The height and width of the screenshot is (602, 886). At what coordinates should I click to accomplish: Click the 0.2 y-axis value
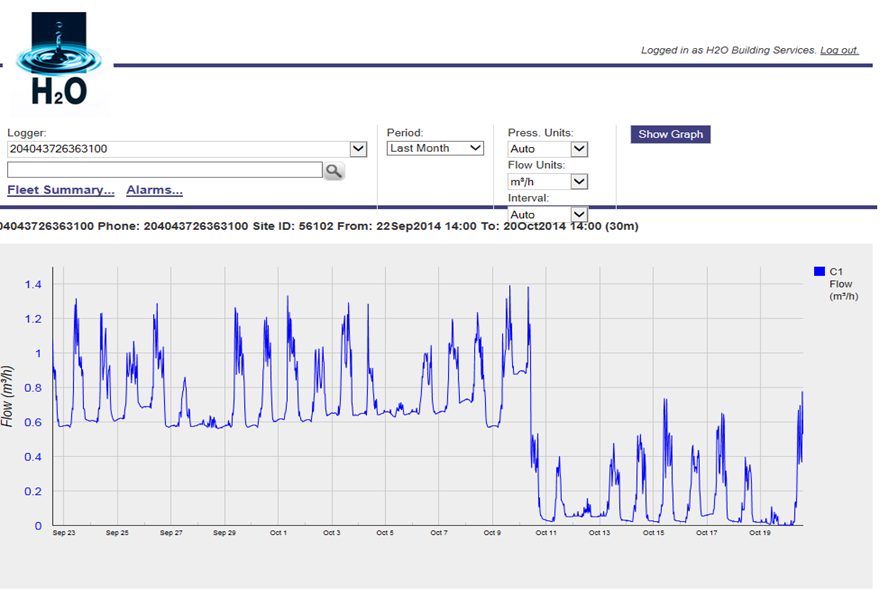click(33, 491)
